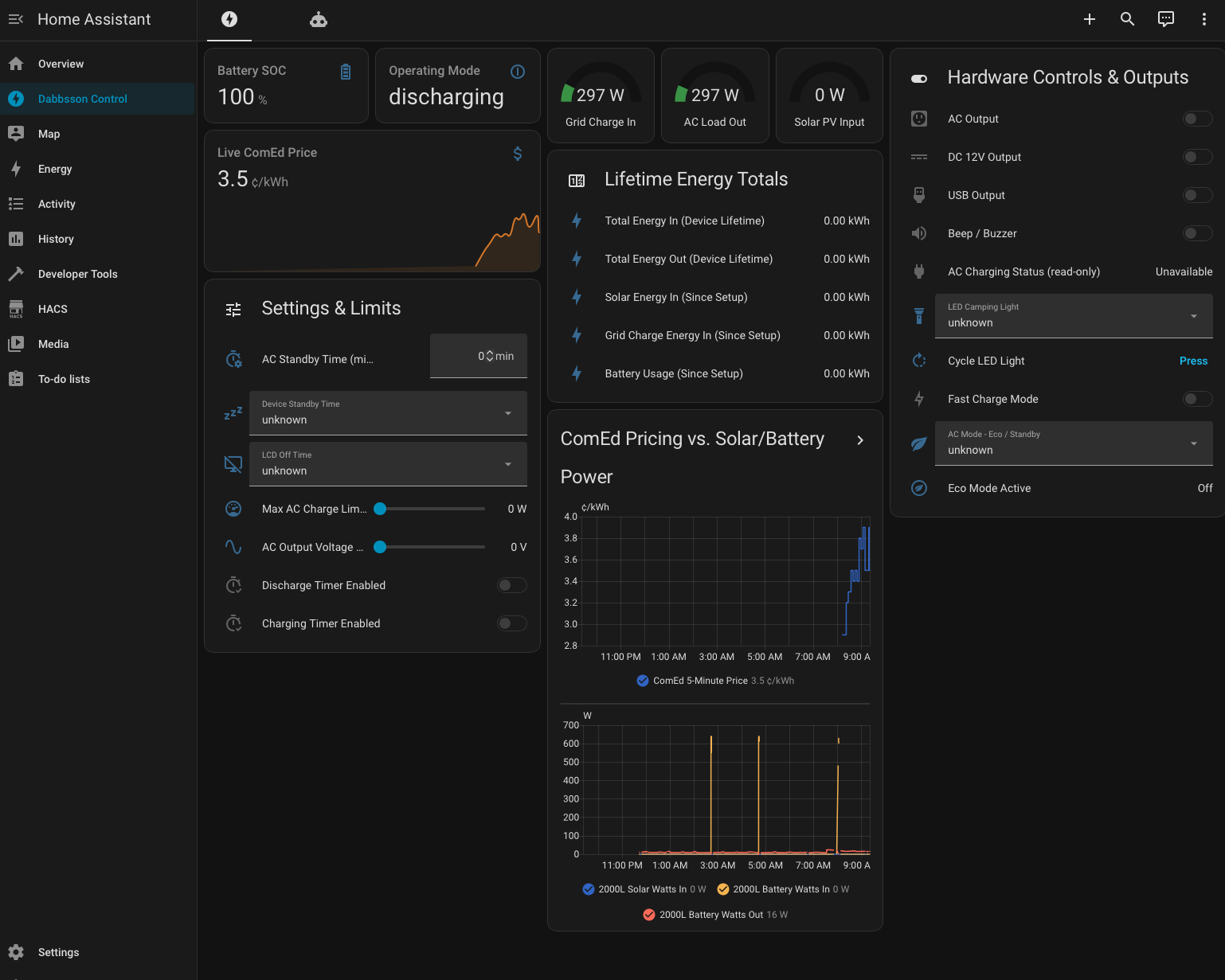Image resolution: width=1225 pixels, height=980 pixels.
Task: Click the speaker icon beside Beep / Buzzer
Action: pyautogui.click(x=919, y=233)
